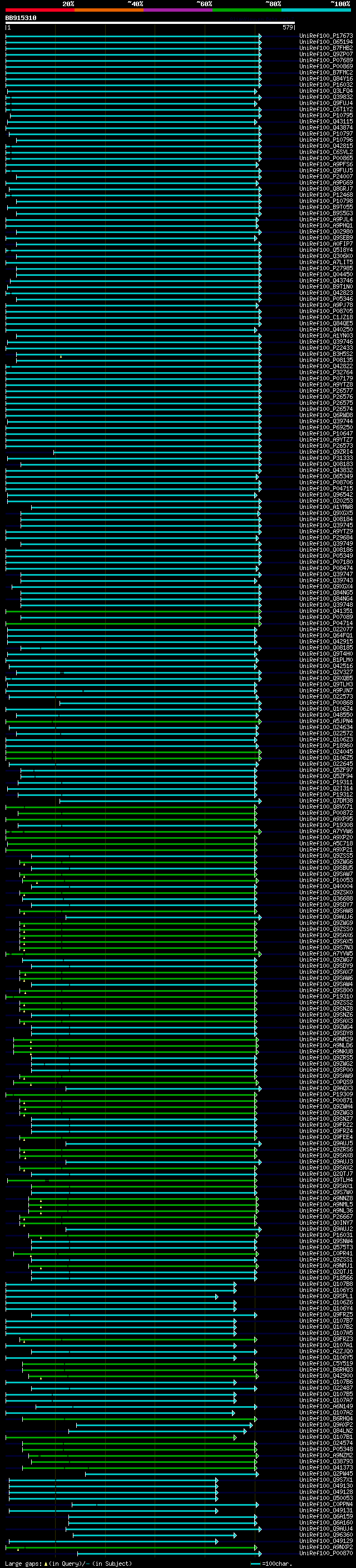Select the UniRef100_B3H5S2 label
Image resolution: width=356 pixels, height=1568 pixels.
click(326, 354)
